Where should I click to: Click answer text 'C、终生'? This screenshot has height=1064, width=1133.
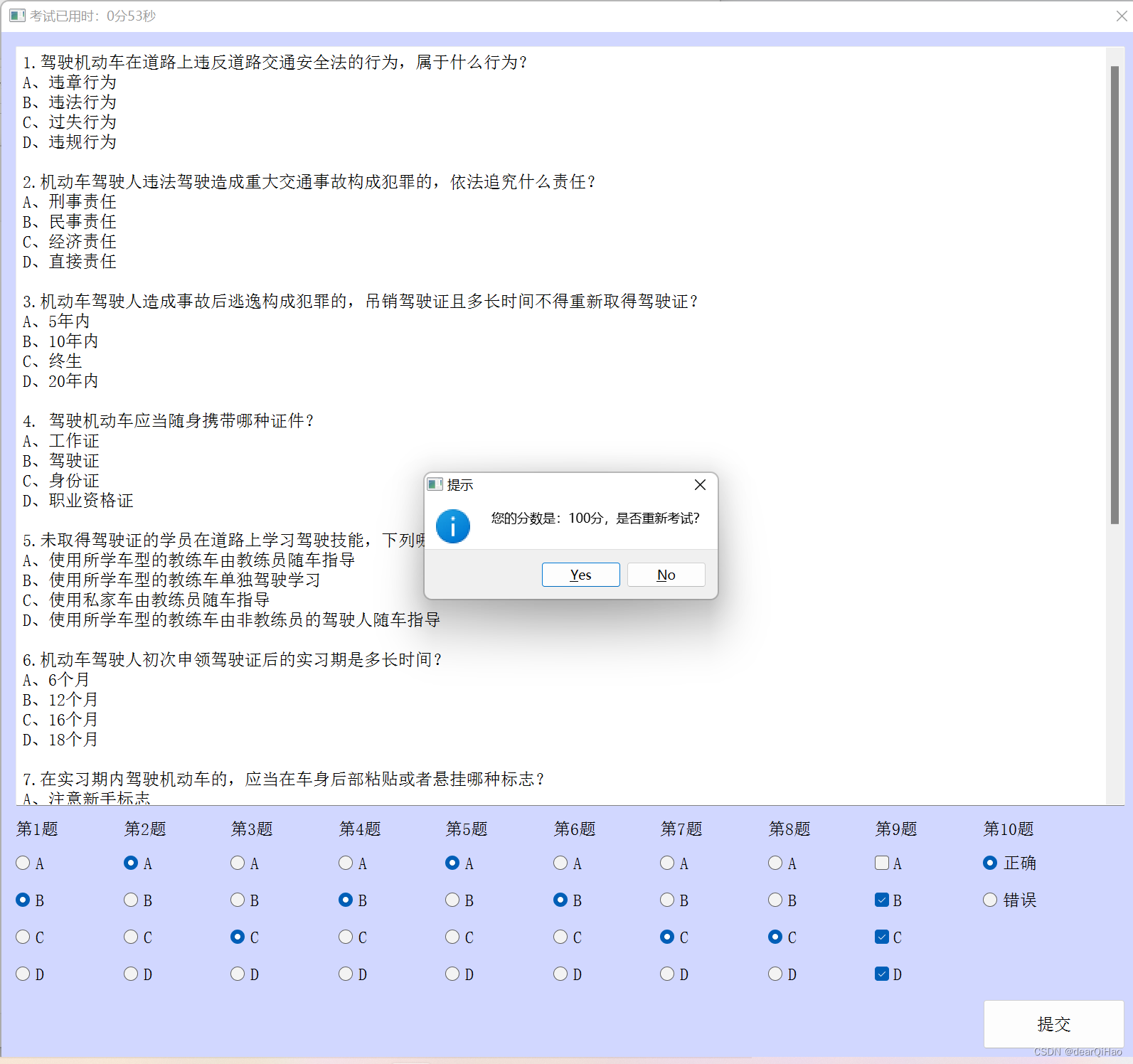pos(52,361)
